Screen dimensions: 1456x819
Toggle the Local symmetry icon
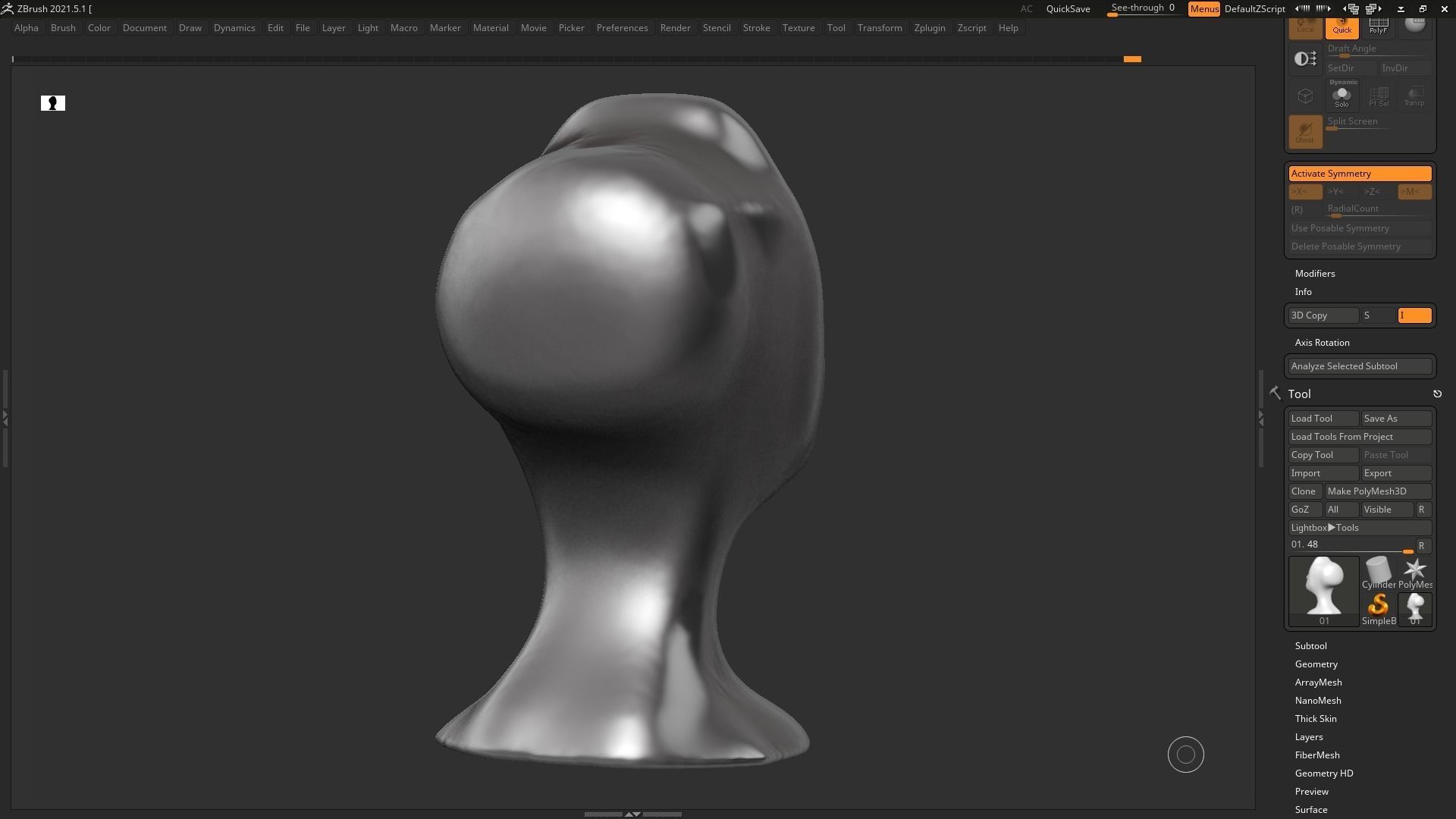[x=1305, y=27]
